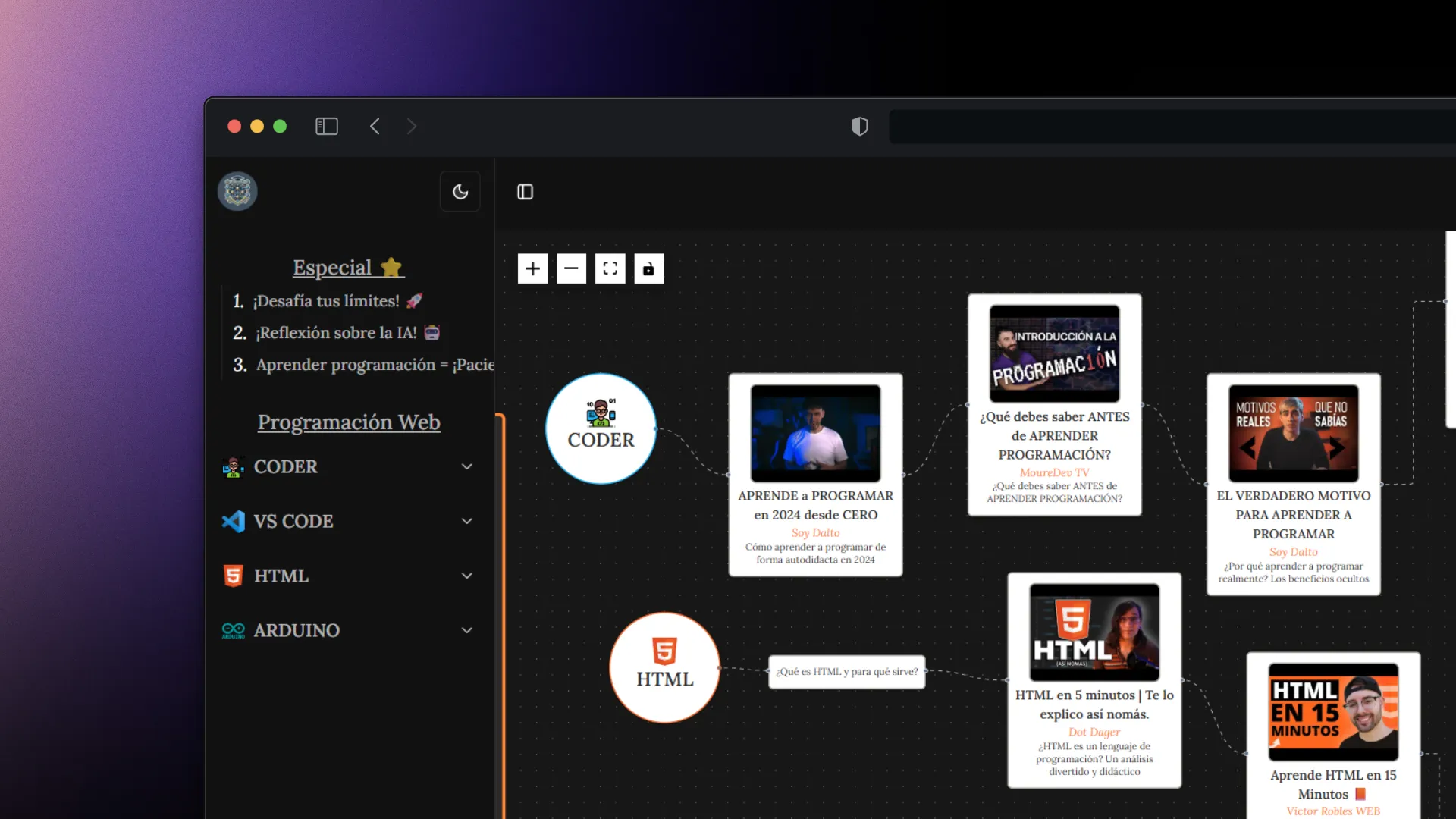Click the 'HTML en 5 minutos' video thumbnail
Viewport: 1456px width, 819px height.
click(x=1094, y=632)
